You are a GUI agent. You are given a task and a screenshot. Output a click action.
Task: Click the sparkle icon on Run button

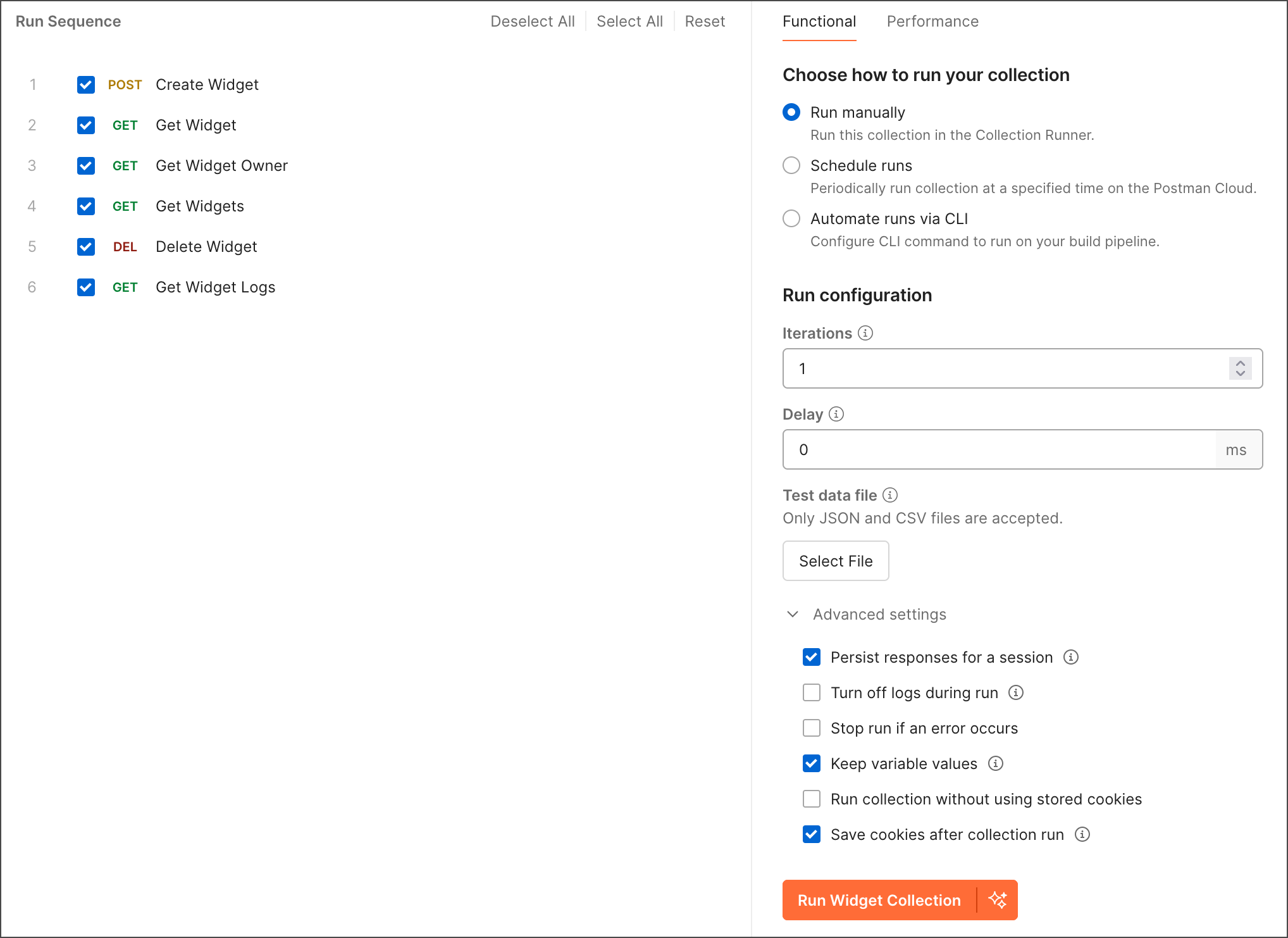click(998, 900)
